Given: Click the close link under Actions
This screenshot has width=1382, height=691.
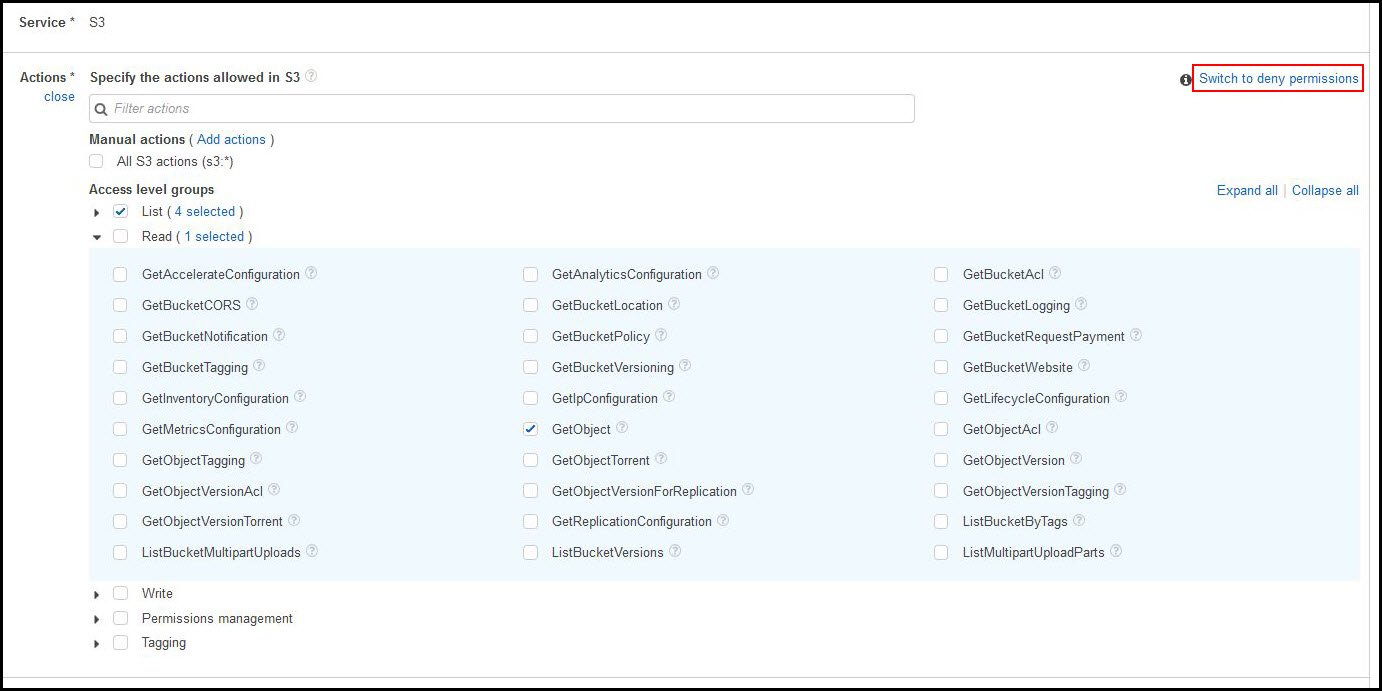Looking at the screenshot, I should pos(59,96).
